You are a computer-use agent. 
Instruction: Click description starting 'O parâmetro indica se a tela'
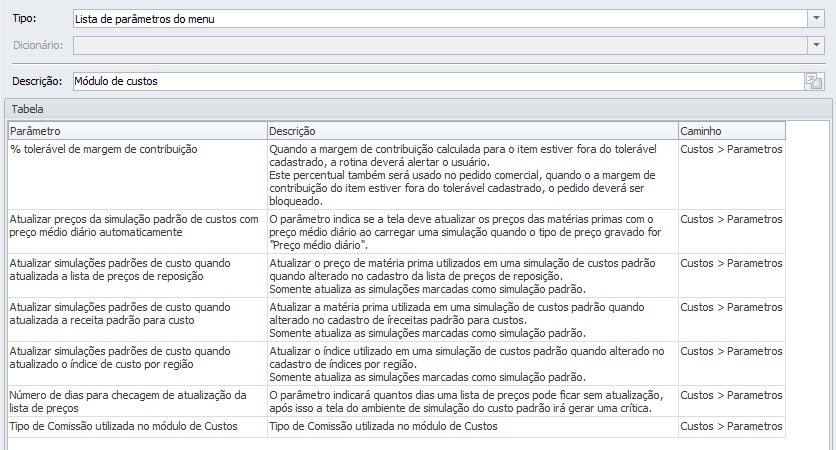[x=472, y=231]
